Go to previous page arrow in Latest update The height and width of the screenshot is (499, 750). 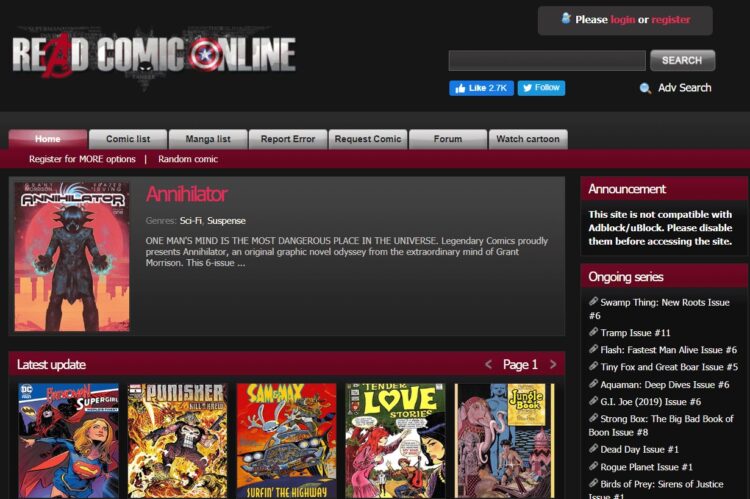click(x=488, y=365)
